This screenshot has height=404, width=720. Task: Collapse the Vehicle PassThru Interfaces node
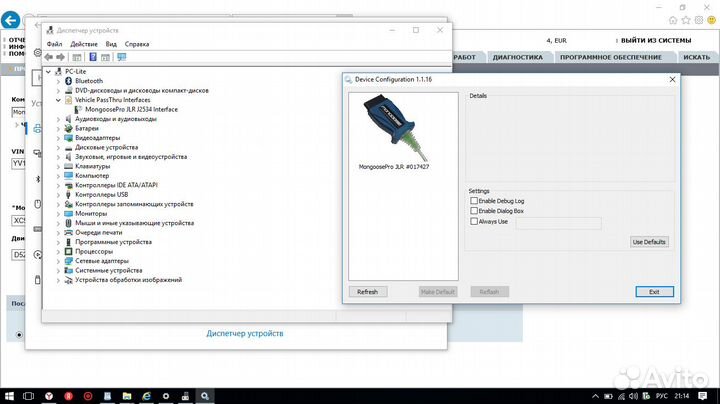click(58, 100)
